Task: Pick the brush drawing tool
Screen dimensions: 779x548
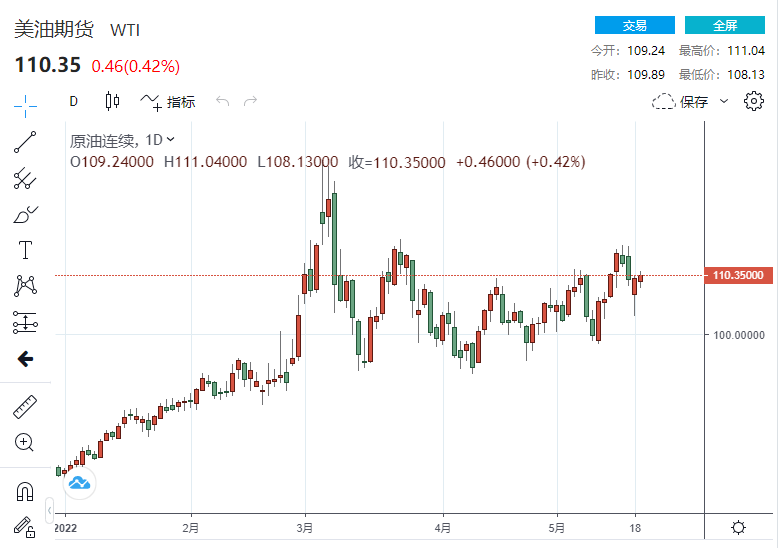Action: (x=25, y=214)
